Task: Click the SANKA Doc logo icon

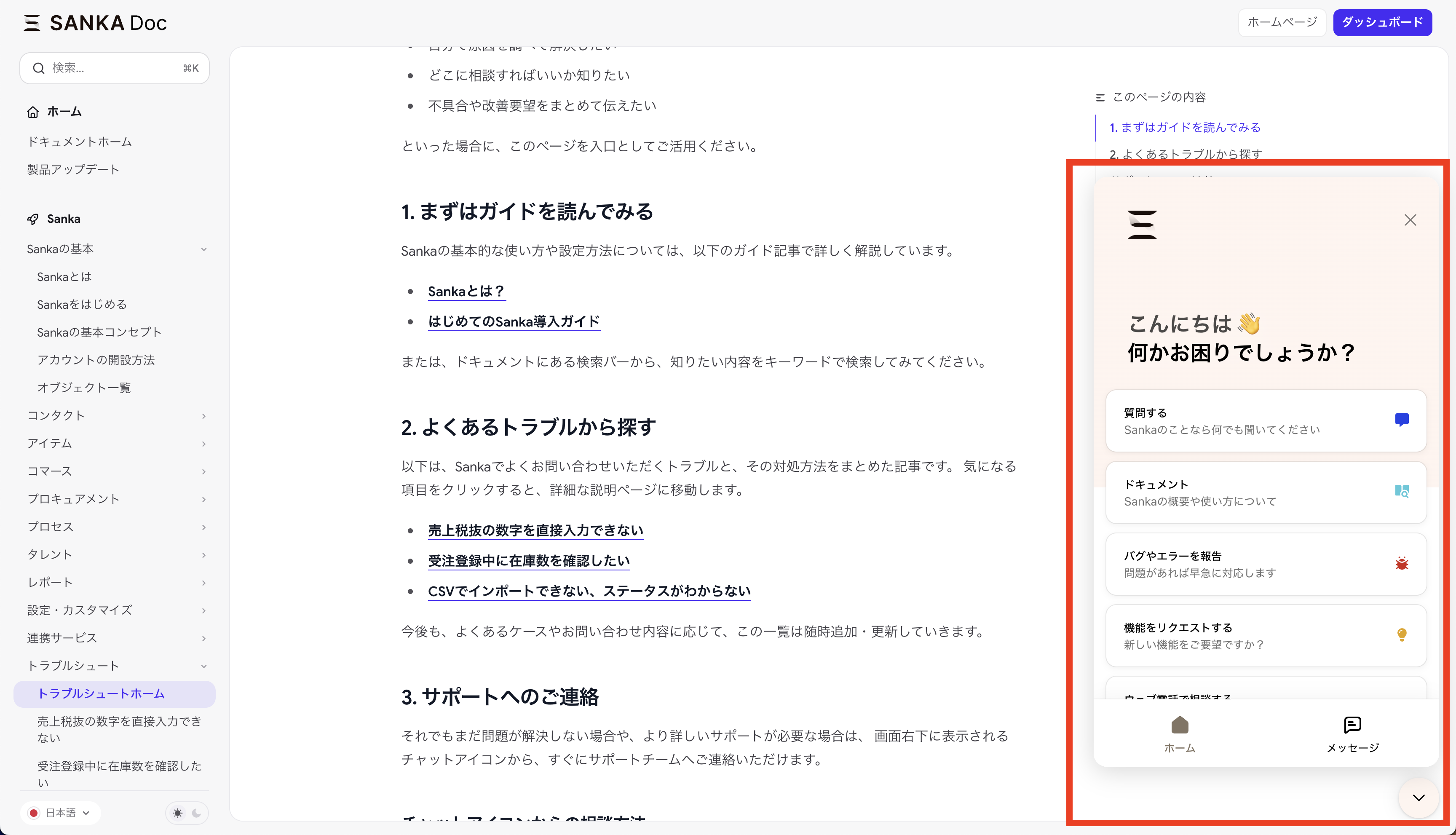Action: (x=32, y=22)
